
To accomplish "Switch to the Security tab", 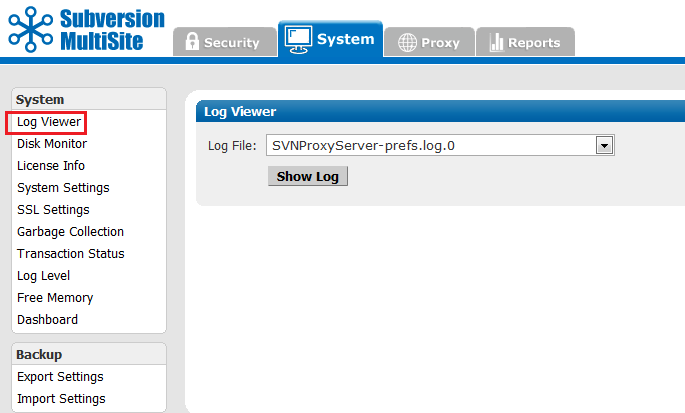I will [x=225, y=42].
